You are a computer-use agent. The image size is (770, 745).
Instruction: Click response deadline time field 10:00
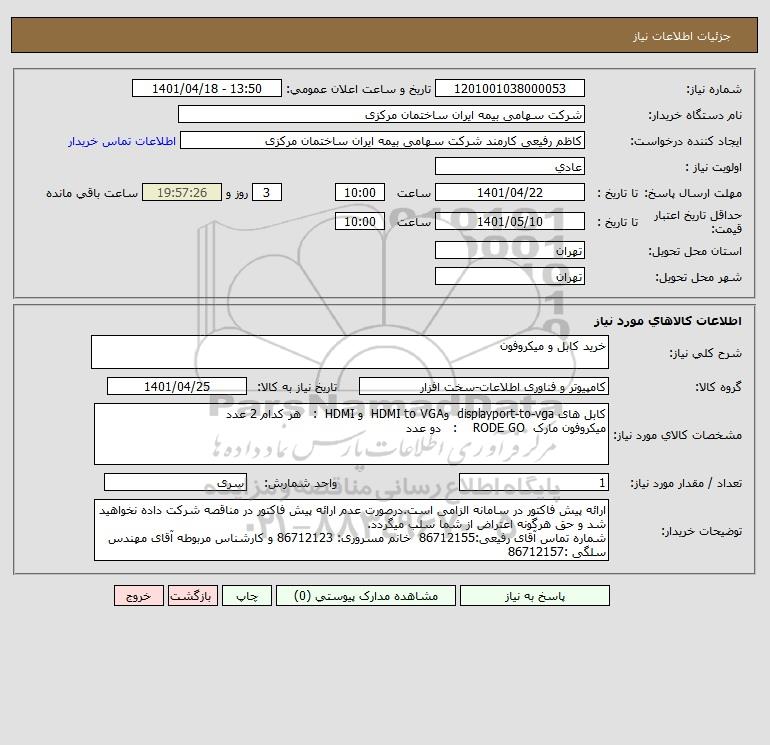pyautogui.click(x=359, y=193)
